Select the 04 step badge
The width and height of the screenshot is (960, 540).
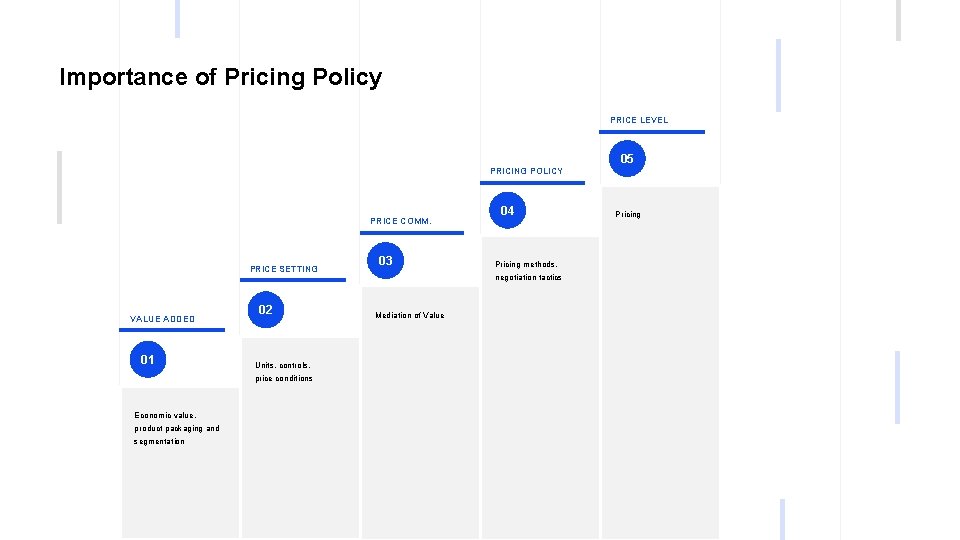507,211
